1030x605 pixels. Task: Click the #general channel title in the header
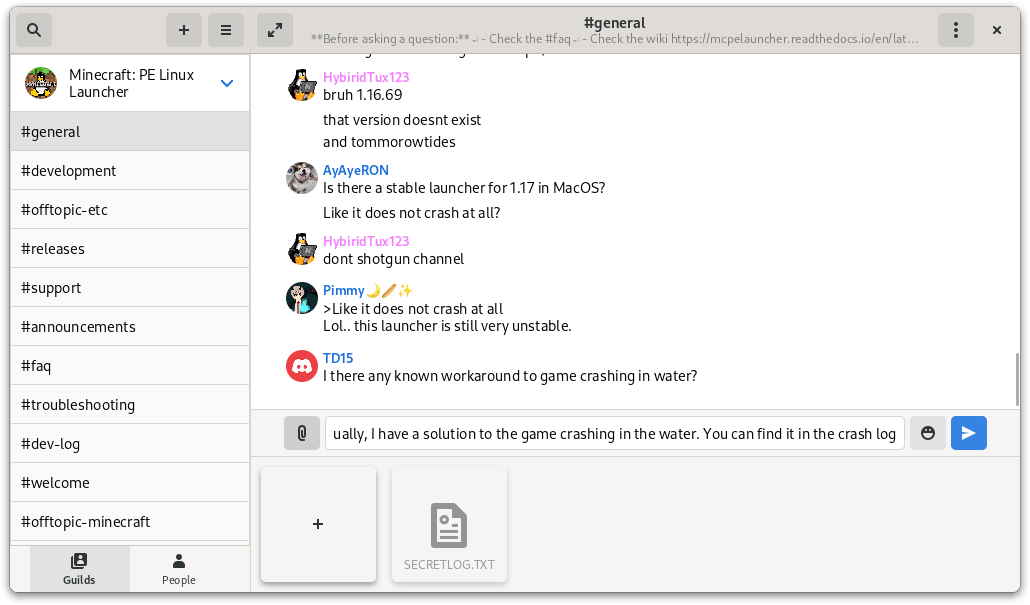614,23
